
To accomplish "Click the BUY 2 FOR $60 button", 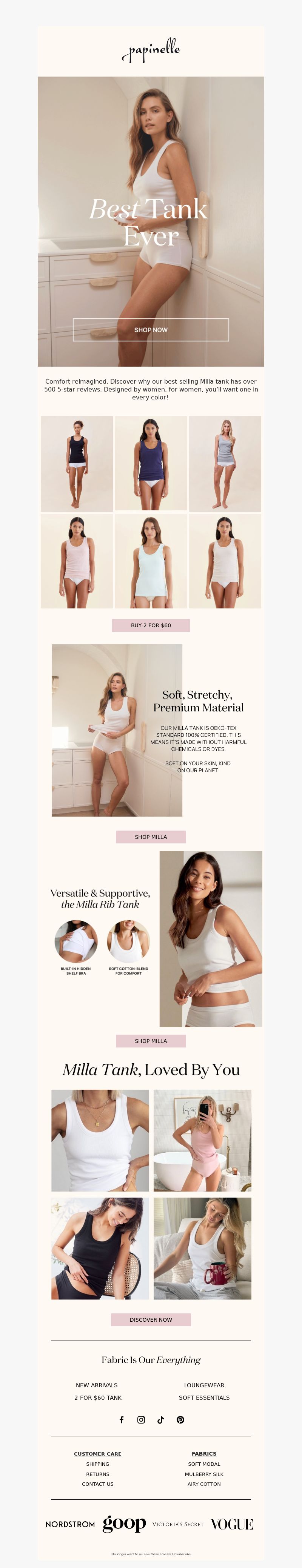I will tap(151, 625).
